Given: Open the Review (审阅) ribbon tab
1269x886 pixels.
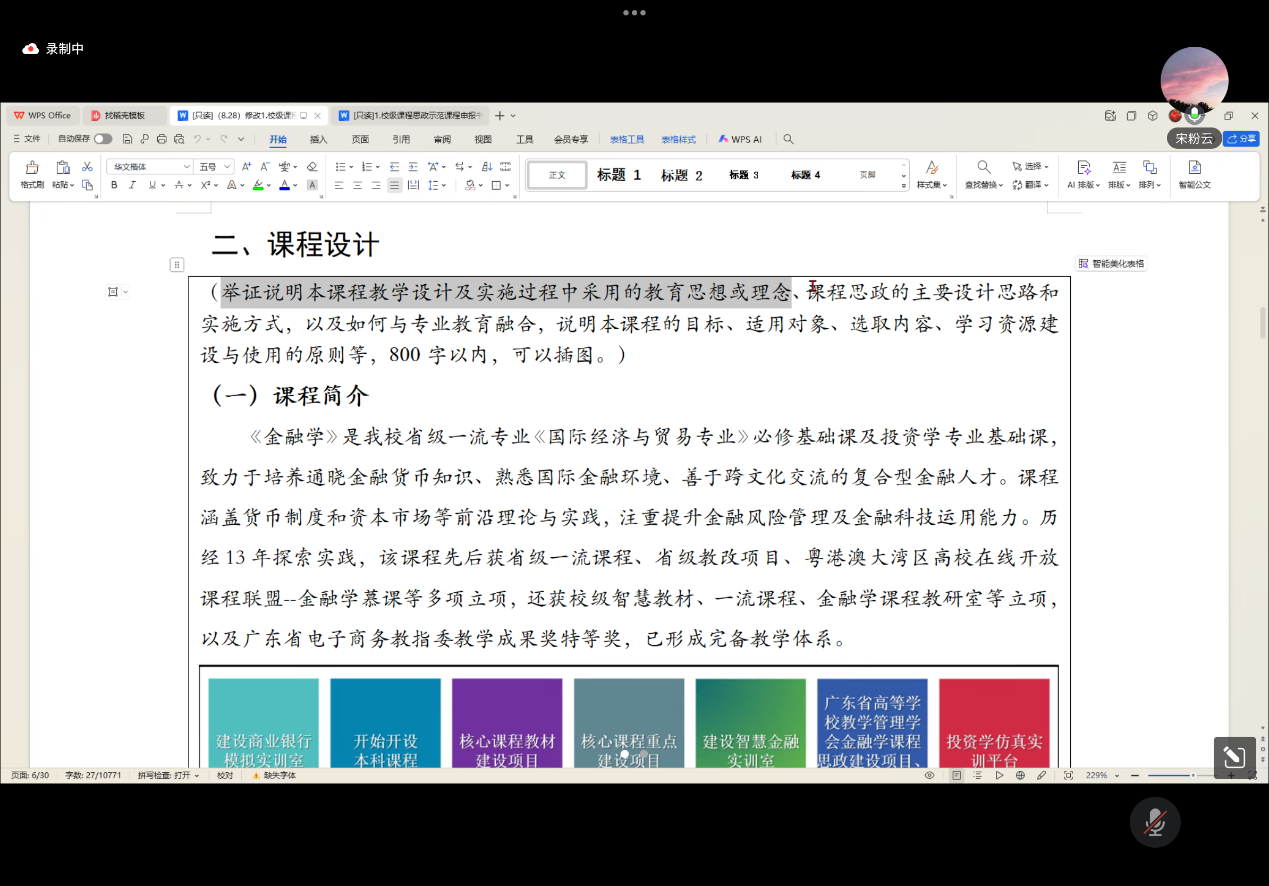Looking at the screenshot, I should tap(442, 139).
